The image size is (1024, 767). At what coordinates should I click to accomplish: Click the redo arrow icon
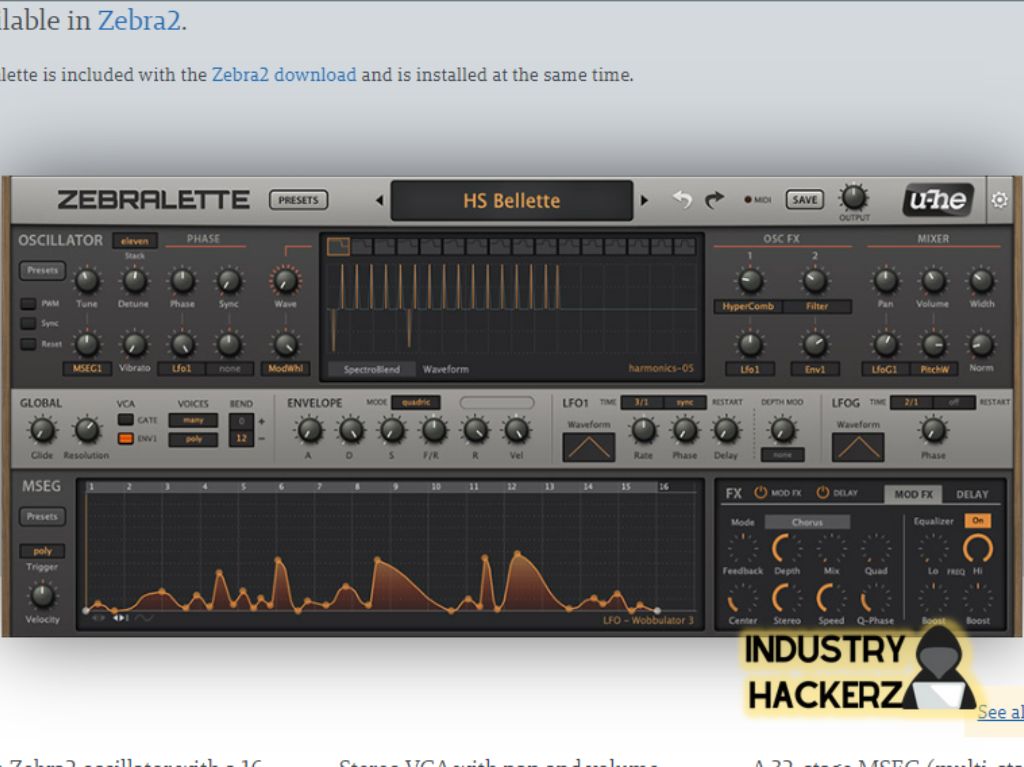coord(714,200)
